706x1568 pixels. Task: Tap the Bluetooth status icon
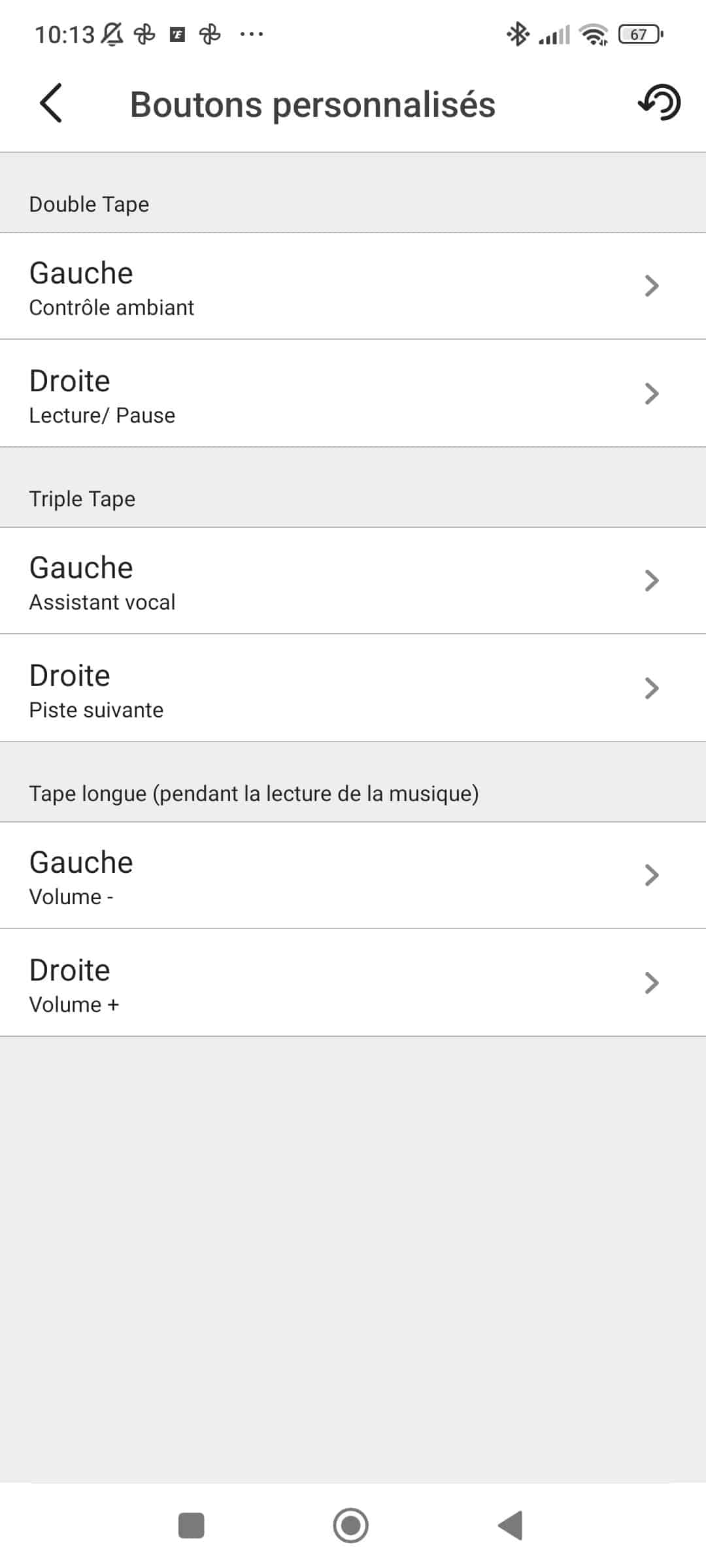(518, 34)
